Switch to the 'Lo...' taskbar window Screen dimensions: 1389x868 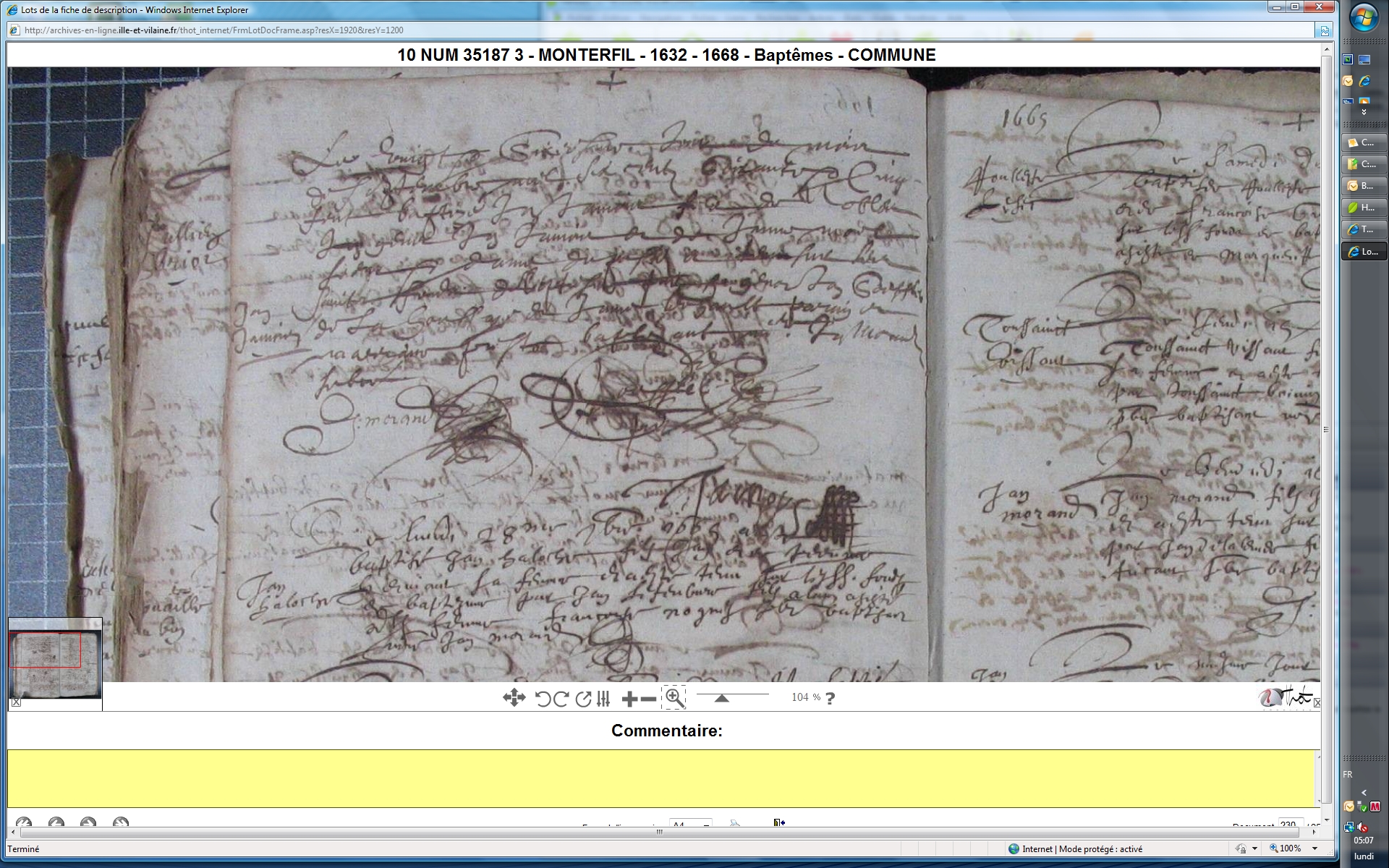coord(1364,252)
